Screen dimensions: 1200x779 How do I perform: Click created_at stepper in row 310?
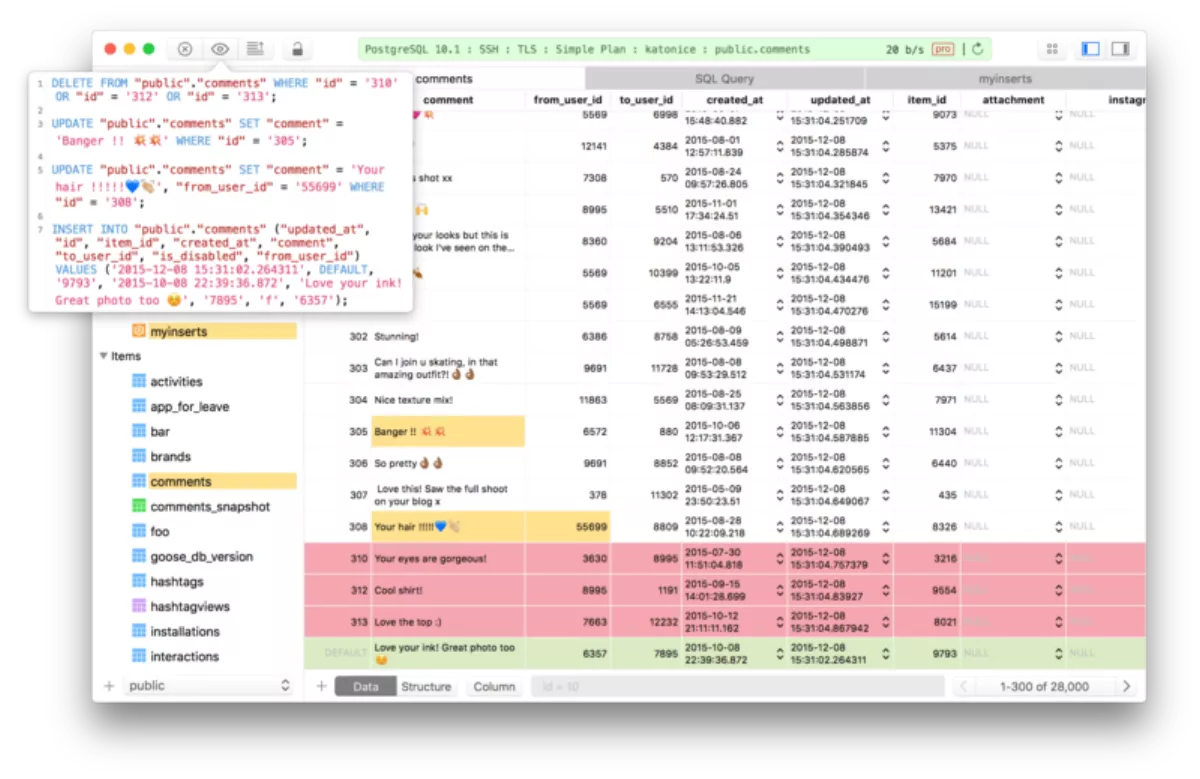click(779, 559)
